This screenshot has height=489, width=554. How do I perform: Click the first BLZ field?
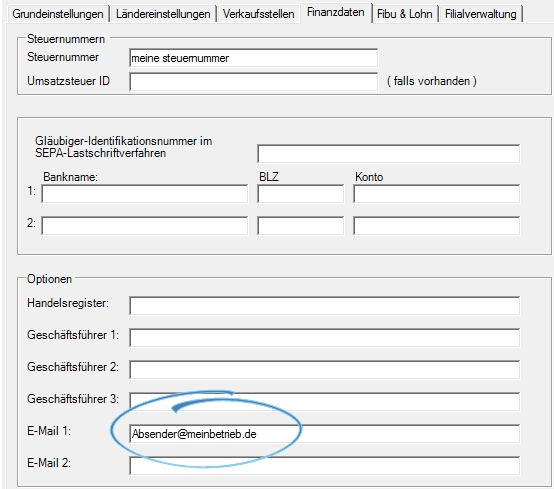coord(300,194)
